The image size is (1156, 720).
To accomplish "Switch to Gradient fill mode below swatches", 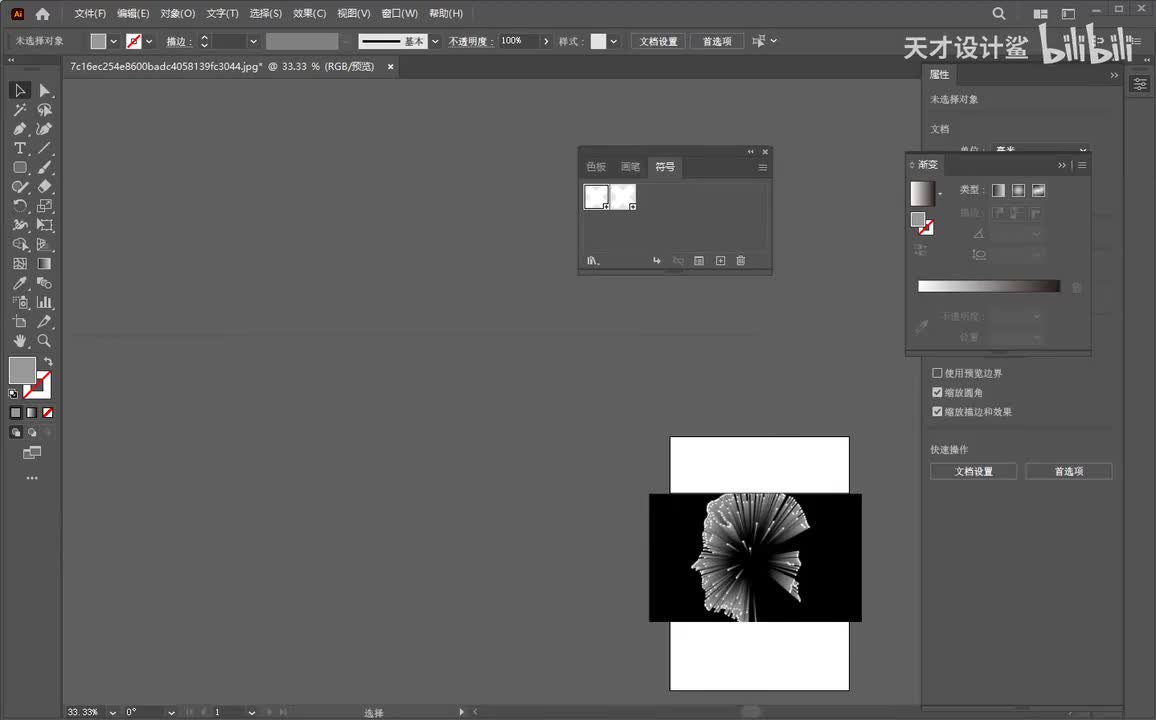I will click(32, 413).
